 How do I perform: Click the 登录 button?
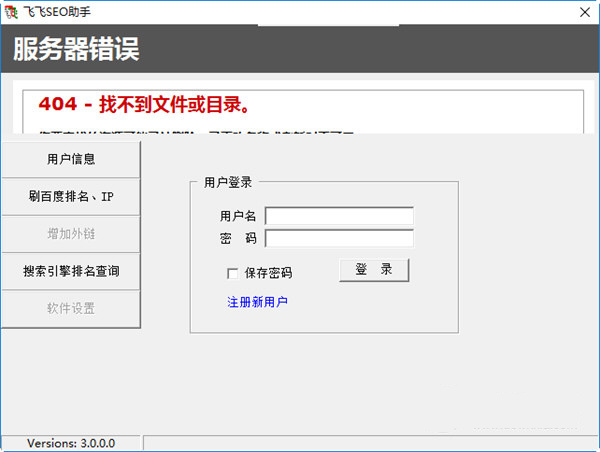(374, 270)
